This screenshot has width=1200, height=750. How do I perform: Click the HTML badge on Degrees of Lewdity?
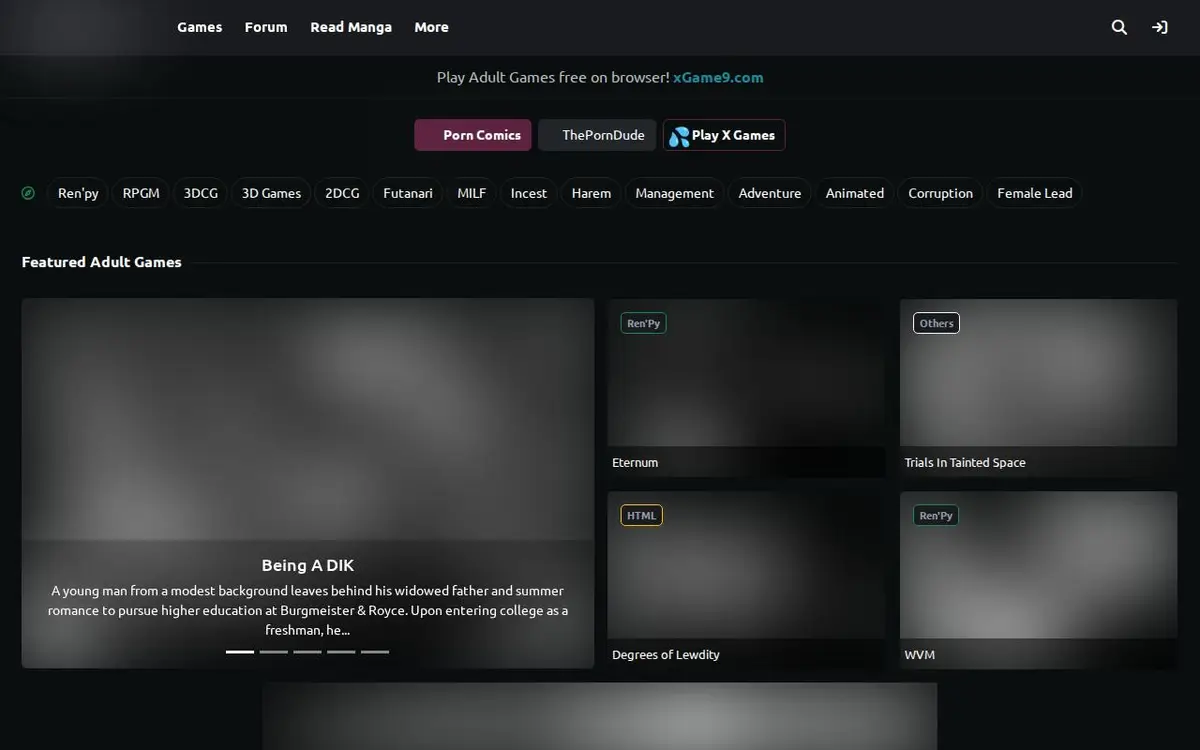pos(642,515)
